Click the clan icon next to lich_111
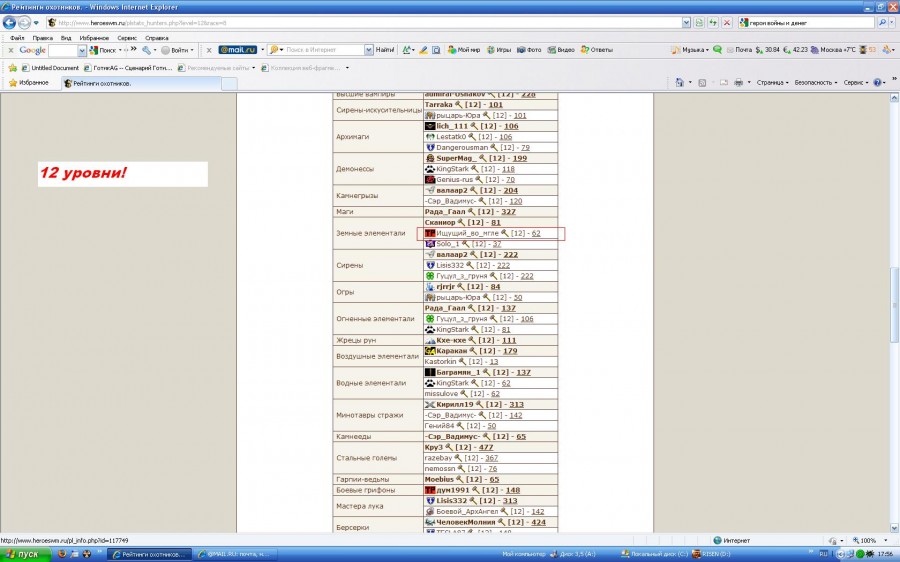 pos(430,126)
